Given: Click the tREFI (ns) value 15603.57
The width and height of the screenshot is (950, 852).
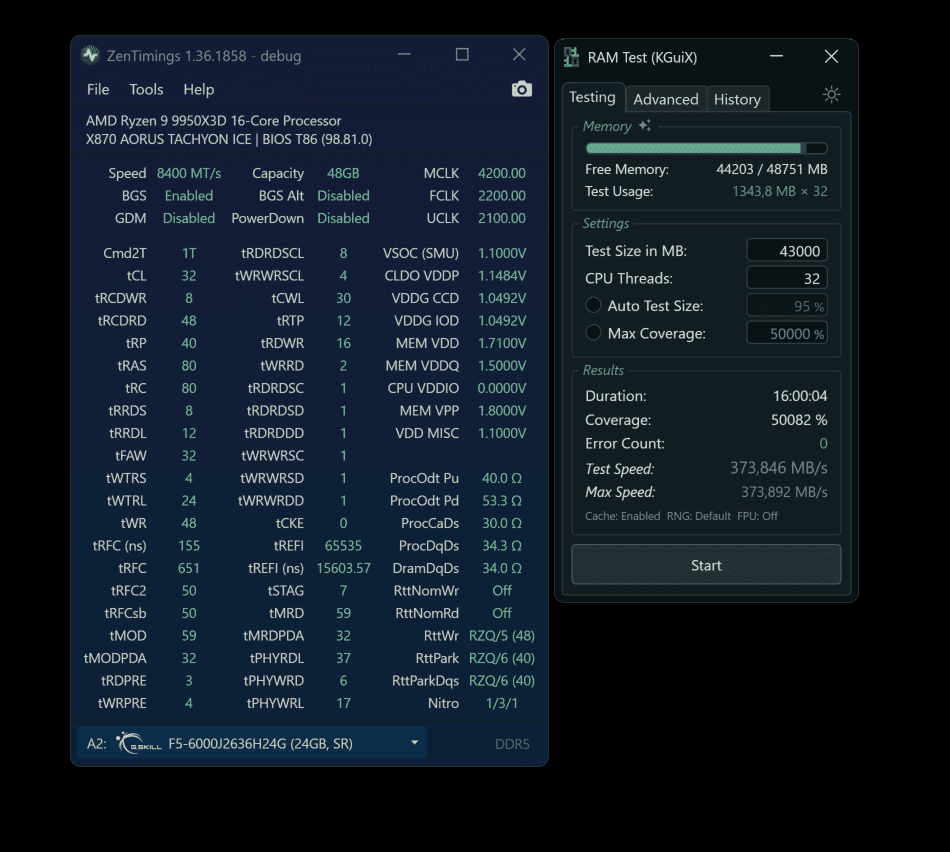Looking at the screenshot, I should click(x=343, y=568).
